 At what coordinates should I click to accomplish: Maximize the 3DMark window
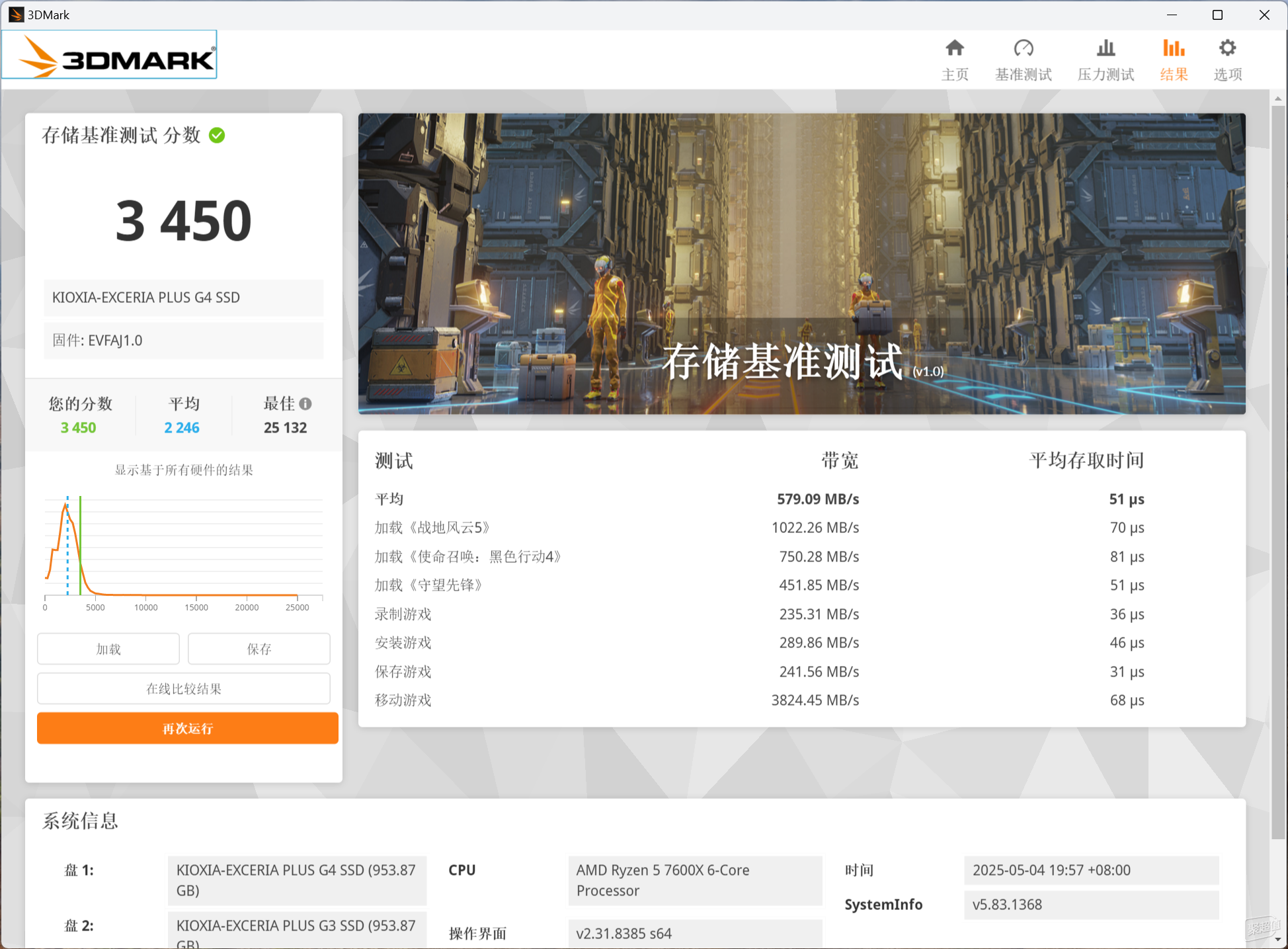click(1217, 15)
